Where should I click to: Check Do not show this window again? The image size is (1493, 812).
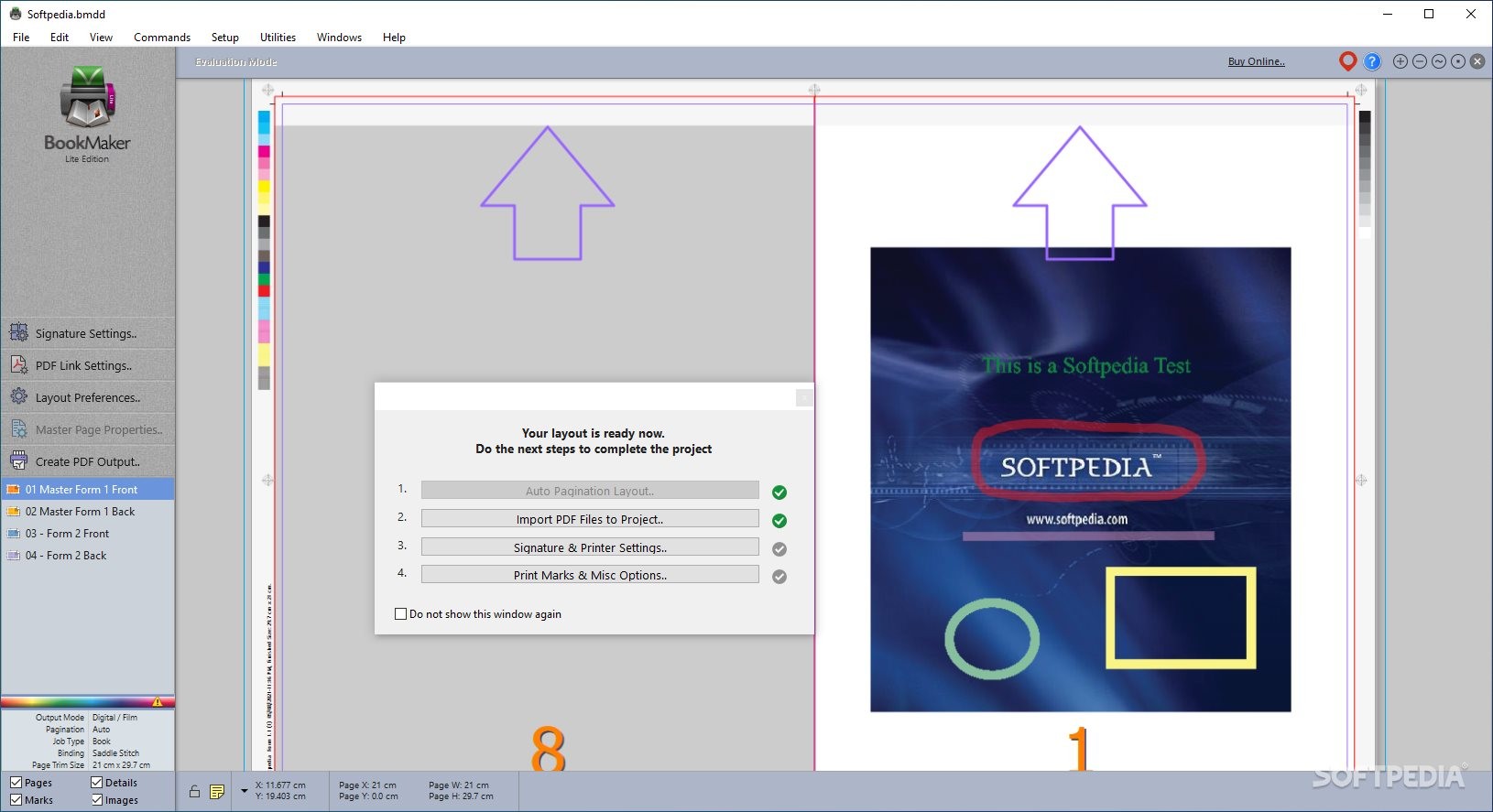click(x=400, y=614)
